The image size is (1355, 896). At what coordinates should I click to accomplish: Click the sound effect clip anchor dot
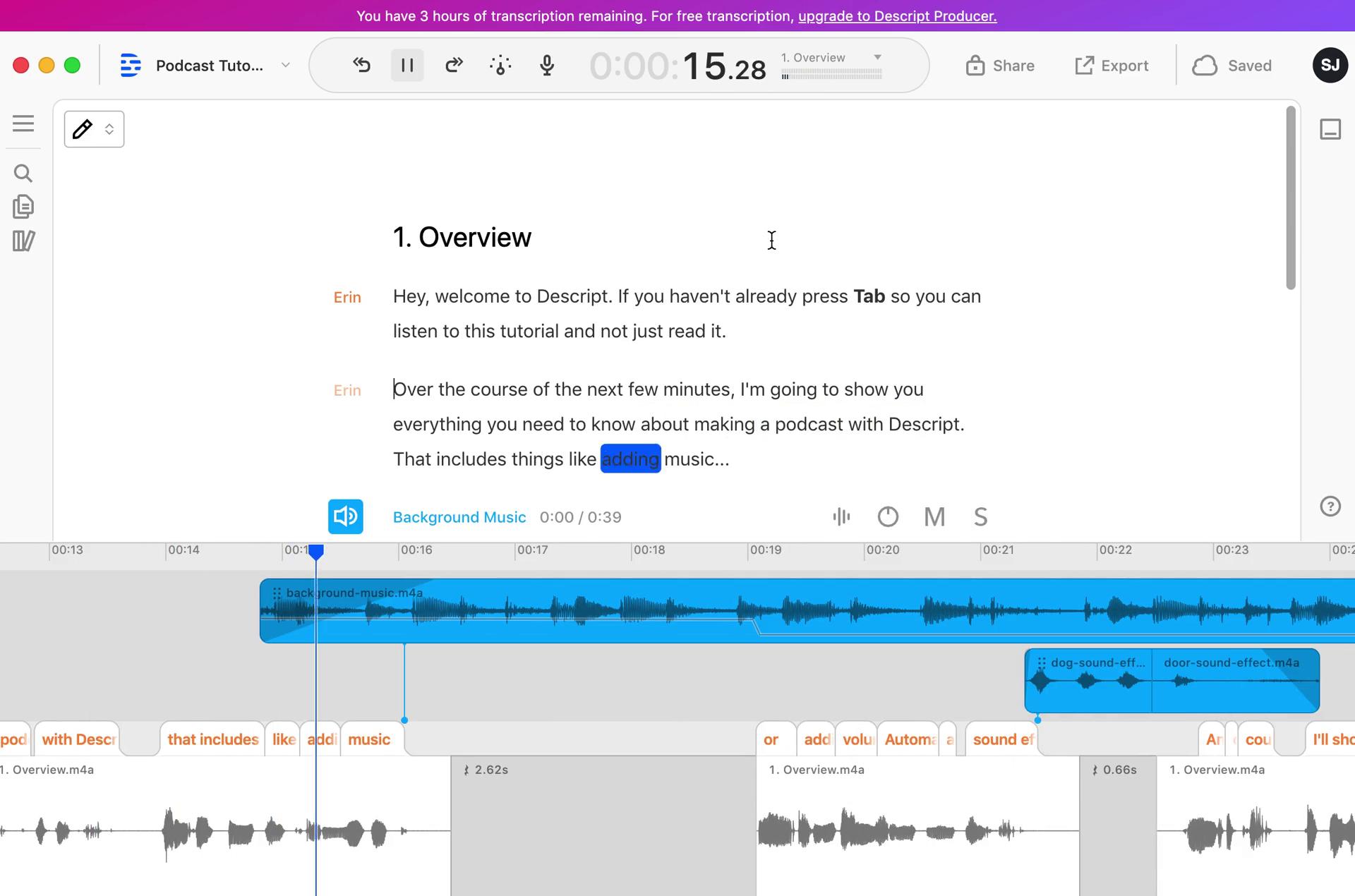point(1037,720)
